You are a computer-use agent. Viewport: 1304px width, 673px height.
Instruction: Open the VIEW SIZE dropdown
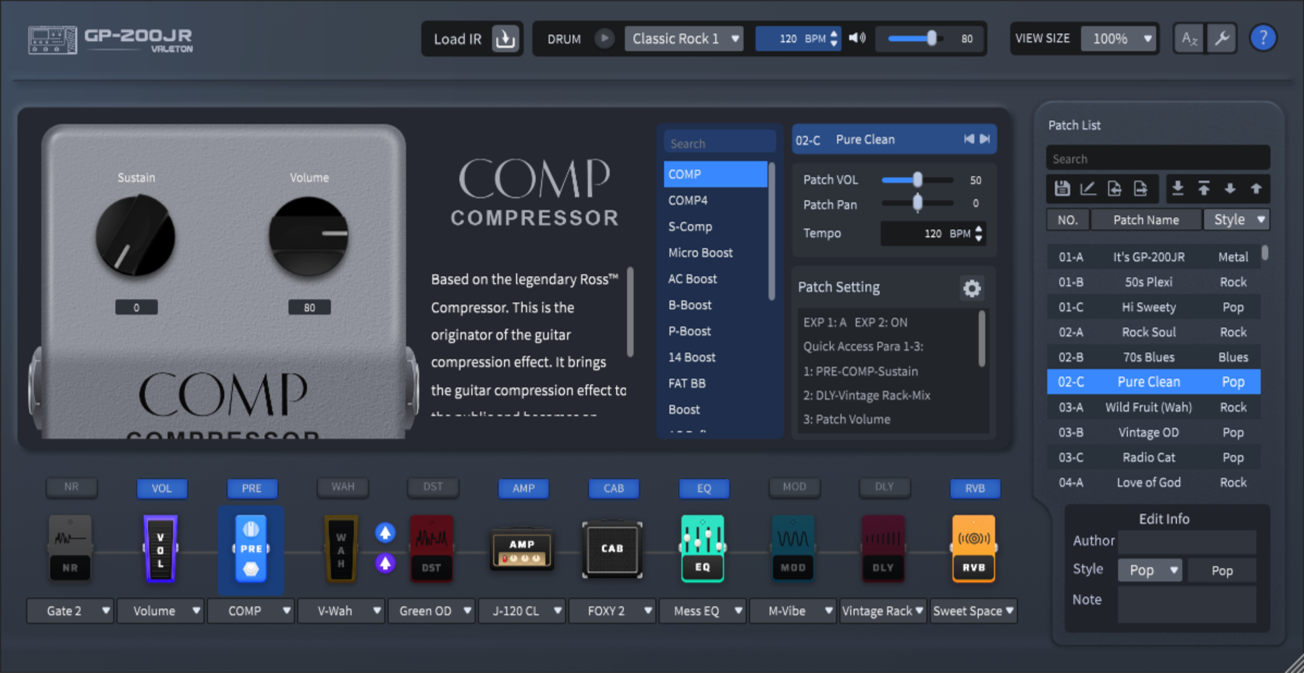click(1119, 37)
